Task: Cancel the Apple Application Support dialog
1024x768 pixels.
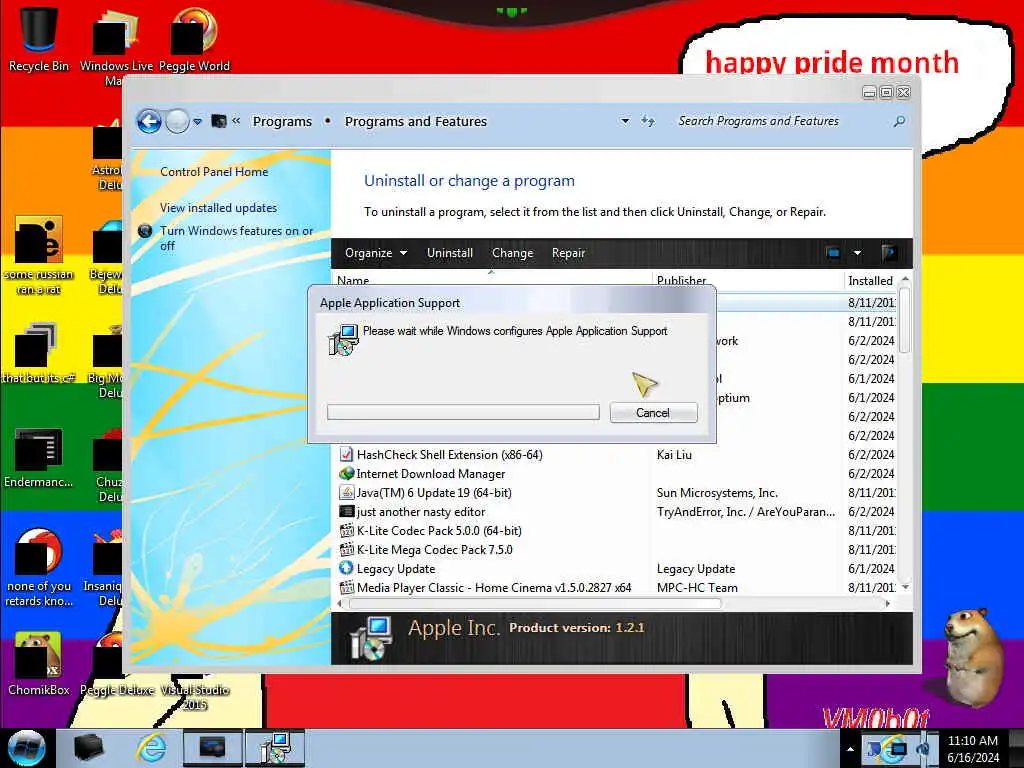Action: 653,413
